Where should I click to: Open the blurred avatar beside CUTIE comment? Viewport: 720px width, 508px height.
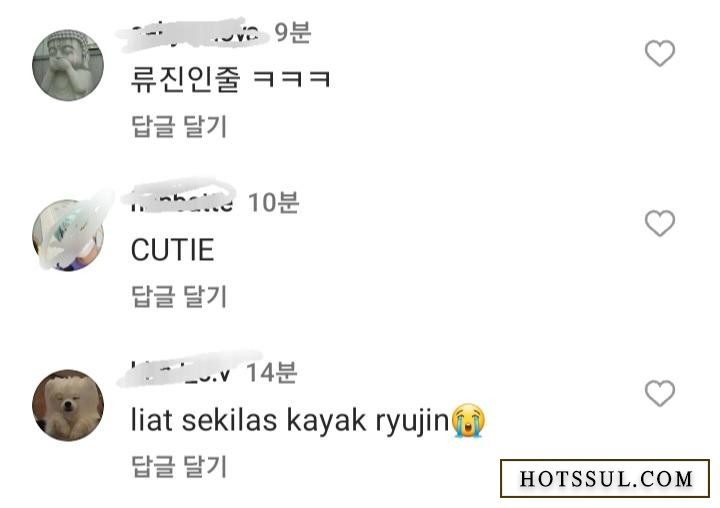(x=68, y=235)
